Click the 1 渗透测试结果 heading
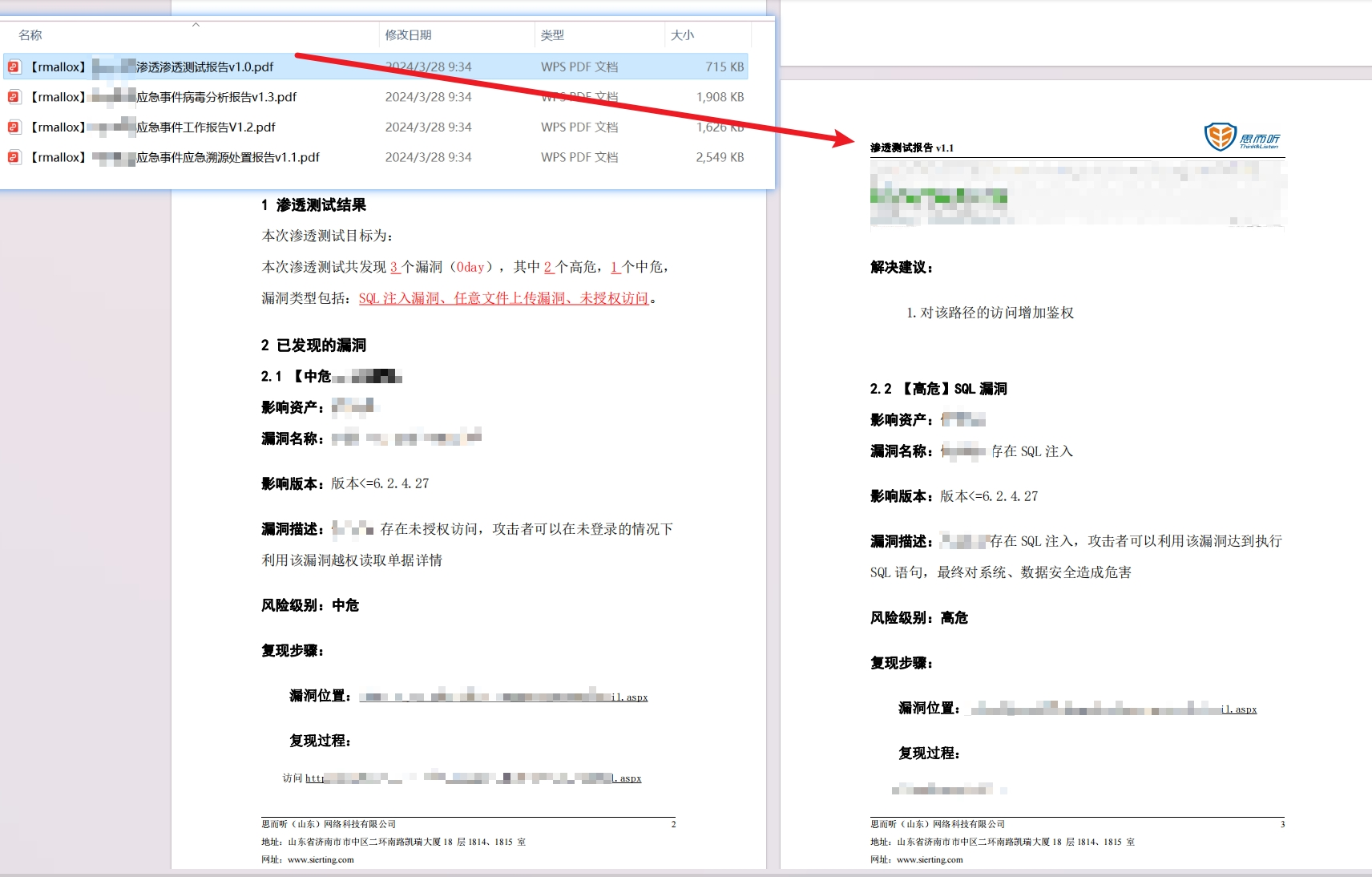Image resolution: width=1372 pixels, height=877 pixels. 313,205
